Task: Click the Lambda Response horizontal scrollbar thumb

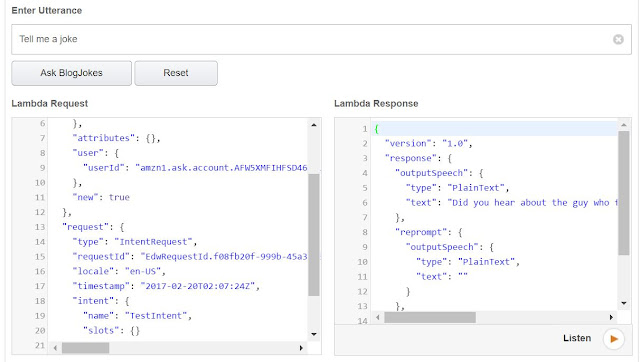Action: [430, 317]
